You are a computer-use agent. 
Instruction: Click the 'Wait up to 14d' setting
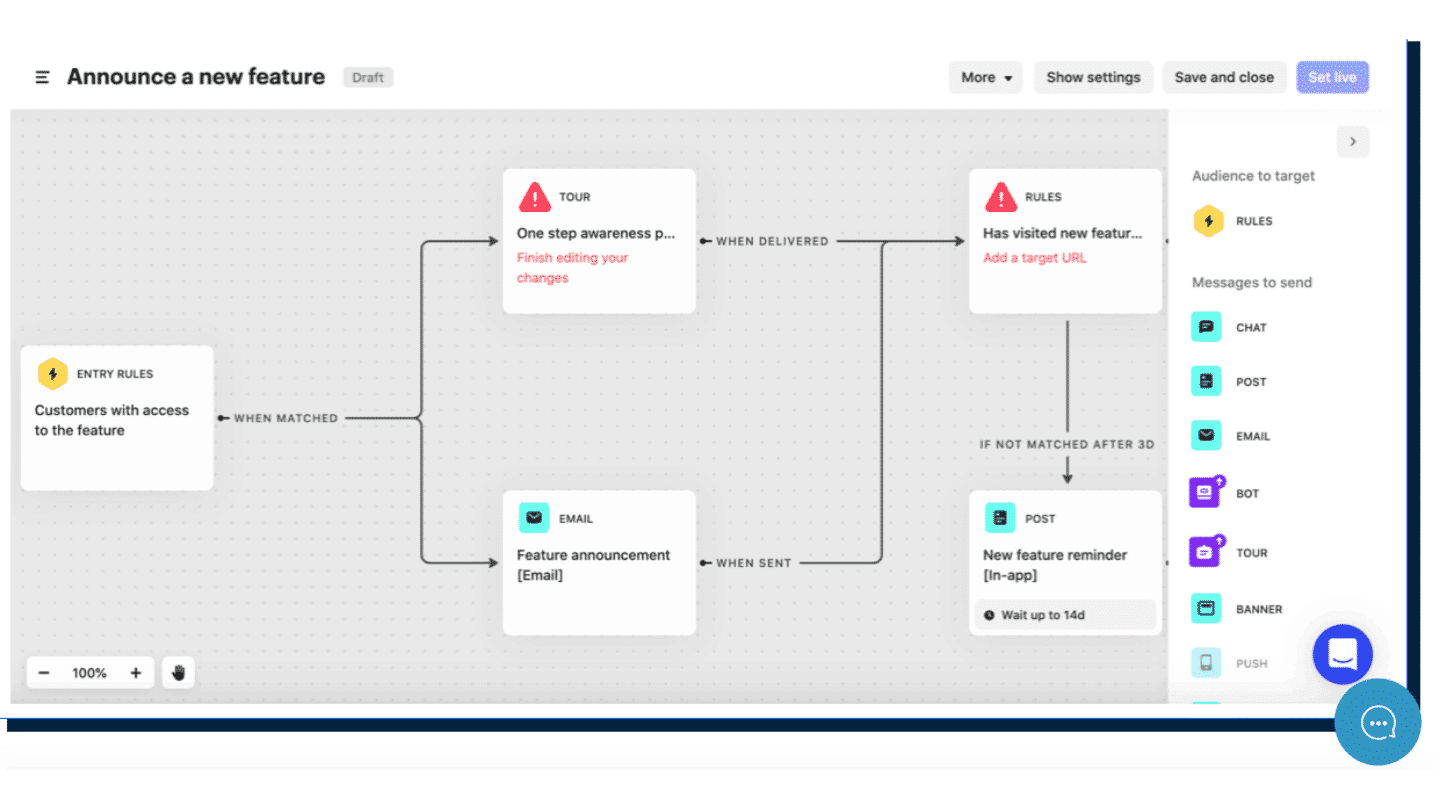(x=1066, y=615)
